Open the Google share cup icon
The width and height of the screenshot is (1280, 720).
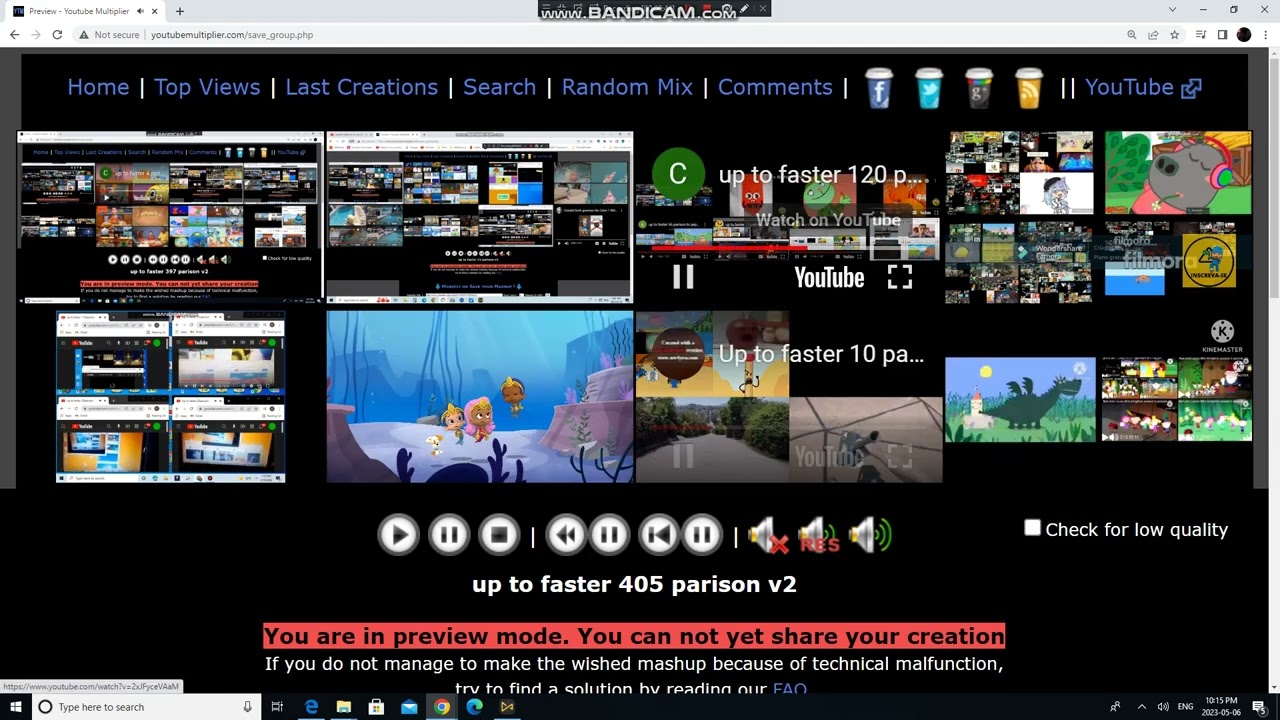979,88
